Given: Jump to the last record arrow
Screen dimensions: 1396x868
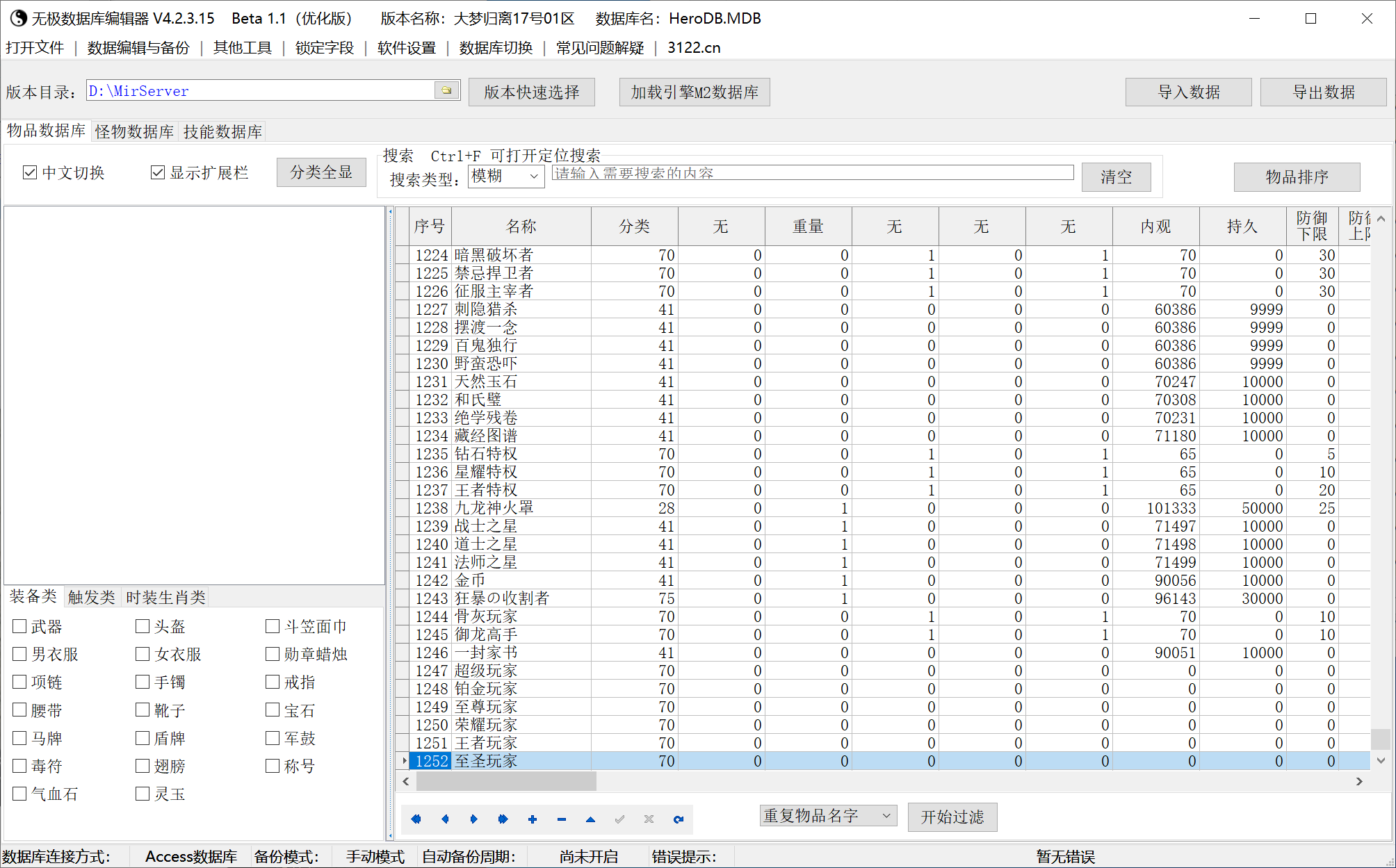Looking at the screenshot, I should [503, 819].
